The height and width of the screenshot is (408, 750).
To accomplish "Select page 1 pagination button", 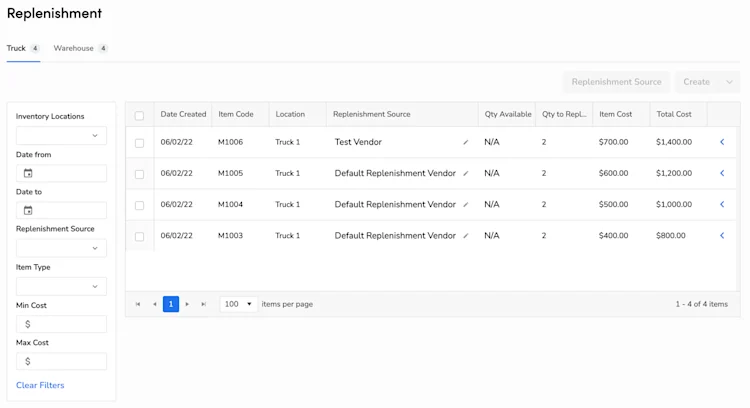I will [171, 304].
